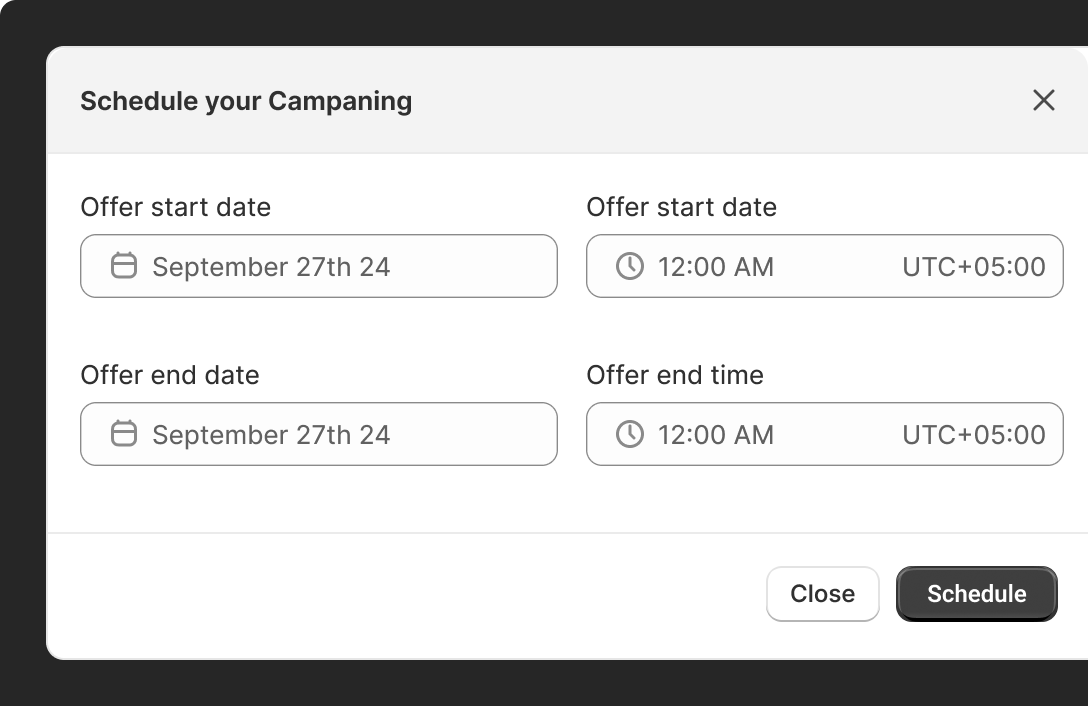1088x706 pixels.
Task: Select the end time value 12:00 AM
Action: pyautogui.click(x=715, y=435)
